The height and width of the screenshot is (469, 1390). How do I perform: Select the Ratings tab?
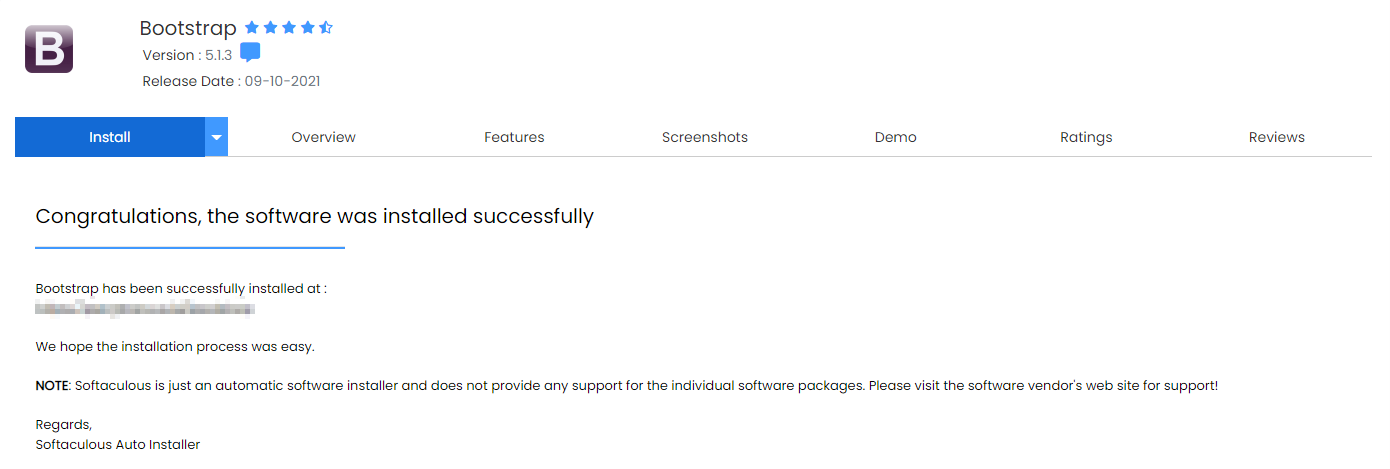point(1086,137)
